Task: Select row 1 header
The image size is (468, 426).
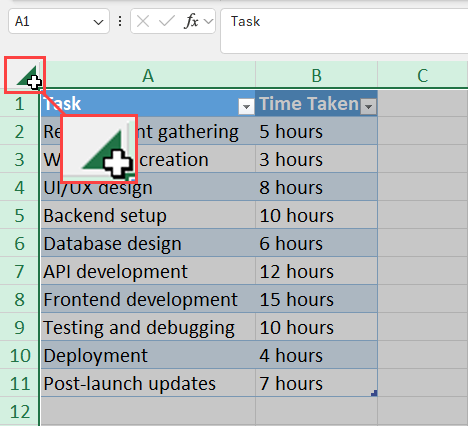Action: click(x=19, y=103)
